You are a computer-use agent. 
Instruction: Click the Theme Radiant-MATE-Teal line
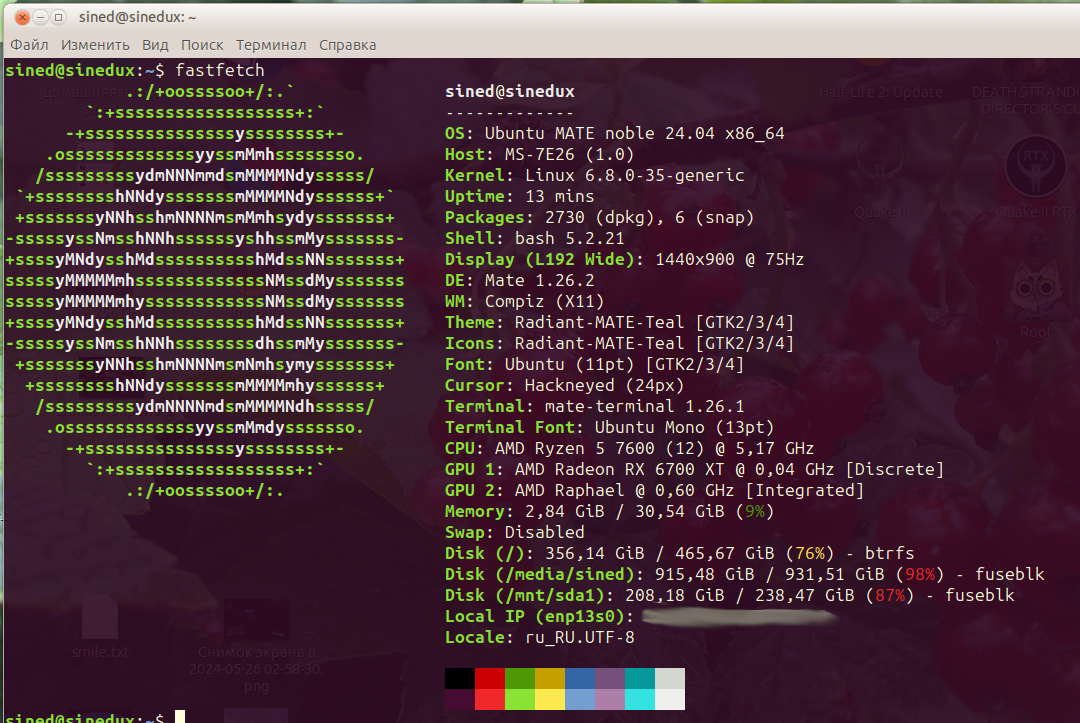click(x=619, y=322)
